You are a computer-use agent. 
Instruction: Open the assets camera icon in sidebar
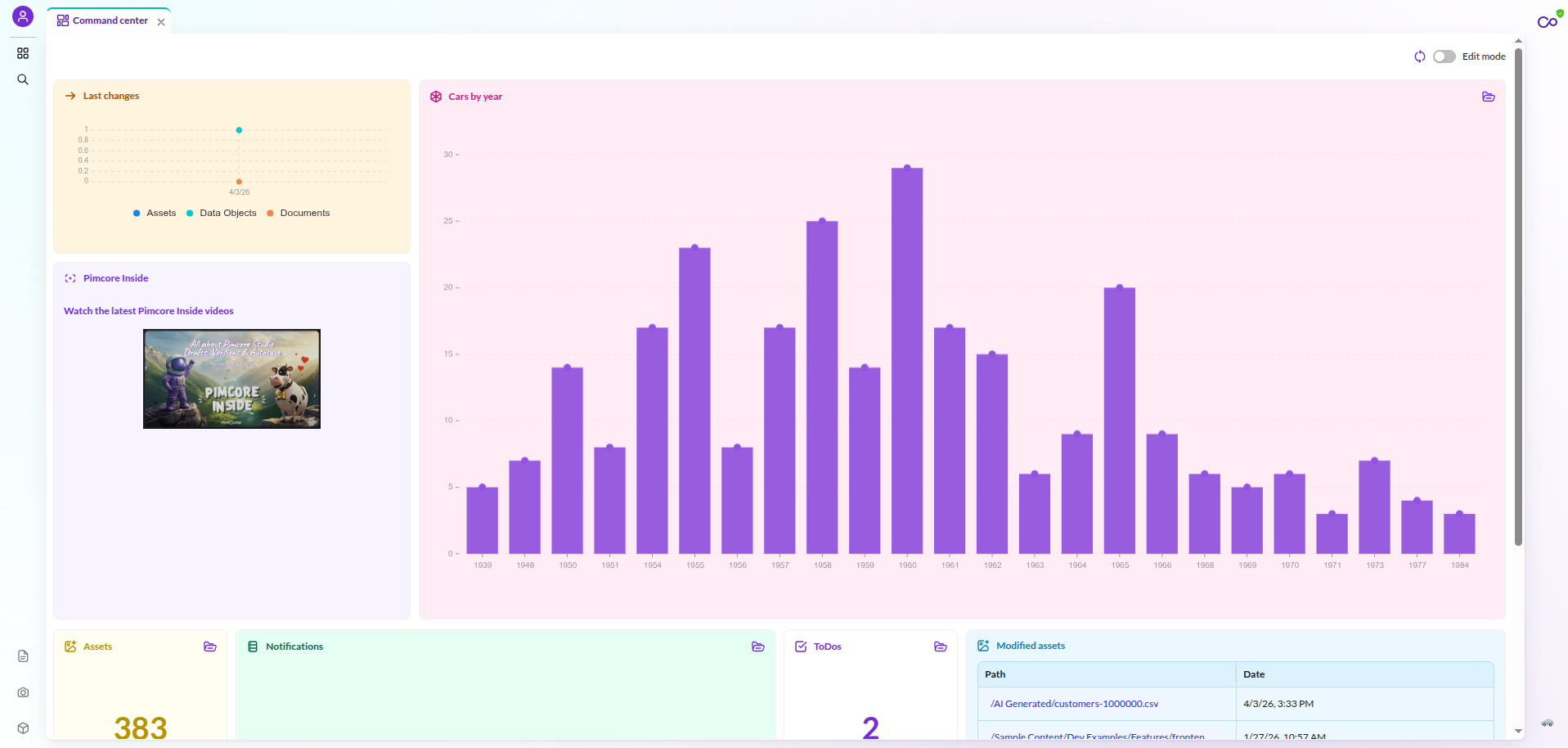[23, 692]
